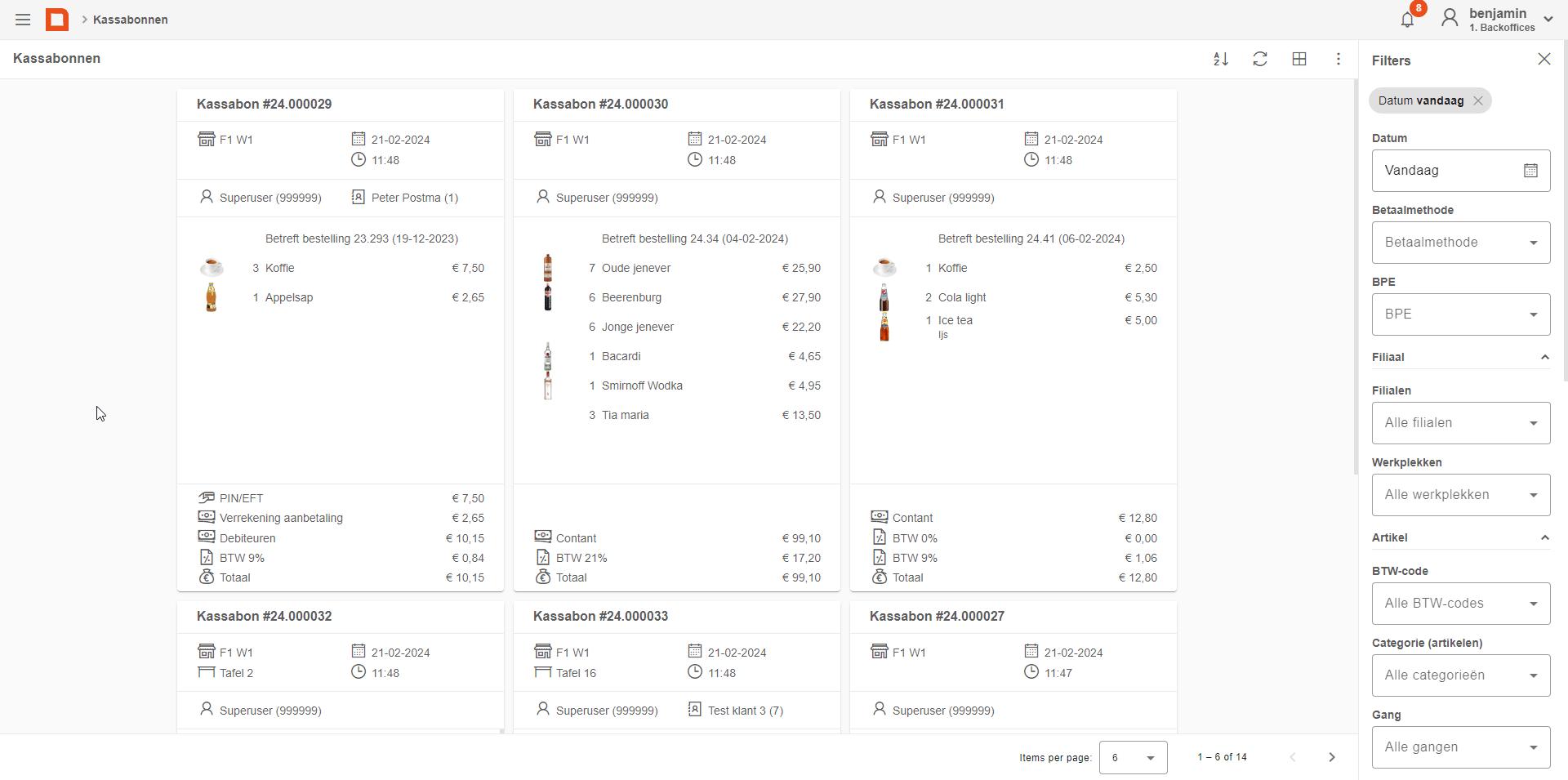The width and height of the screenshot is (1568, 780).
Task: Click calendar icon in Kassabon #24.000031
Action: point(1031,139)
